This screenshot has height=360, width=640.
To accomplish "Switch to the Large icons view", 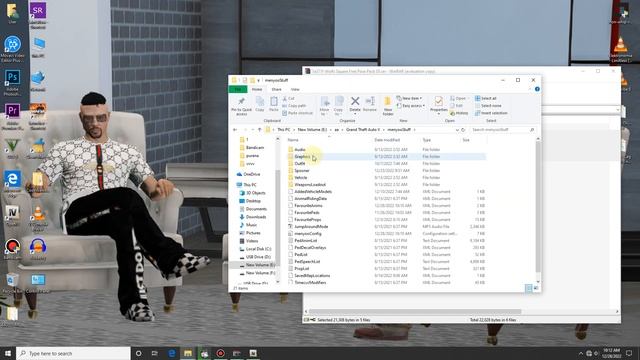I will click(536, 288).
